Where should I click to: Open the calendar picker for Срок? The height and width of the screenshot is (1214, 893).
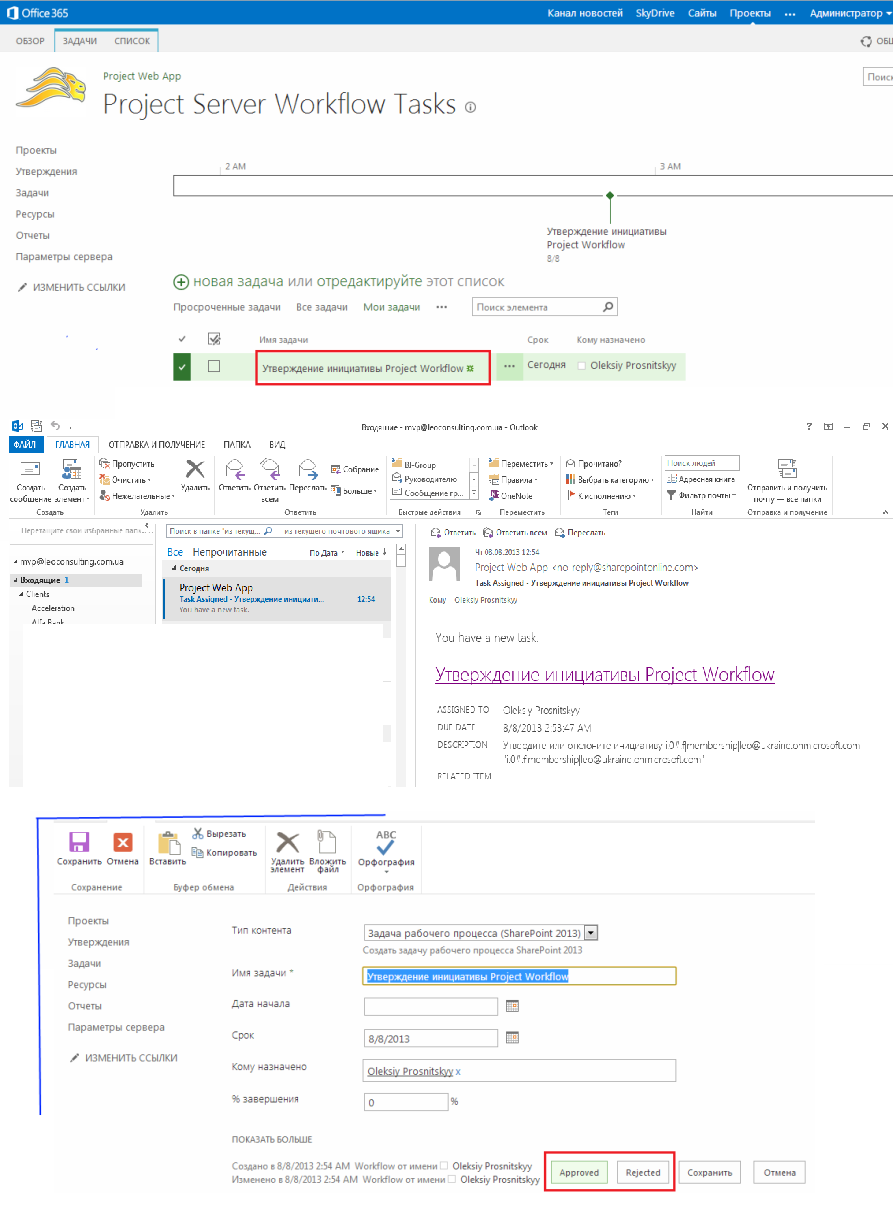click(x=513, y=1038)
